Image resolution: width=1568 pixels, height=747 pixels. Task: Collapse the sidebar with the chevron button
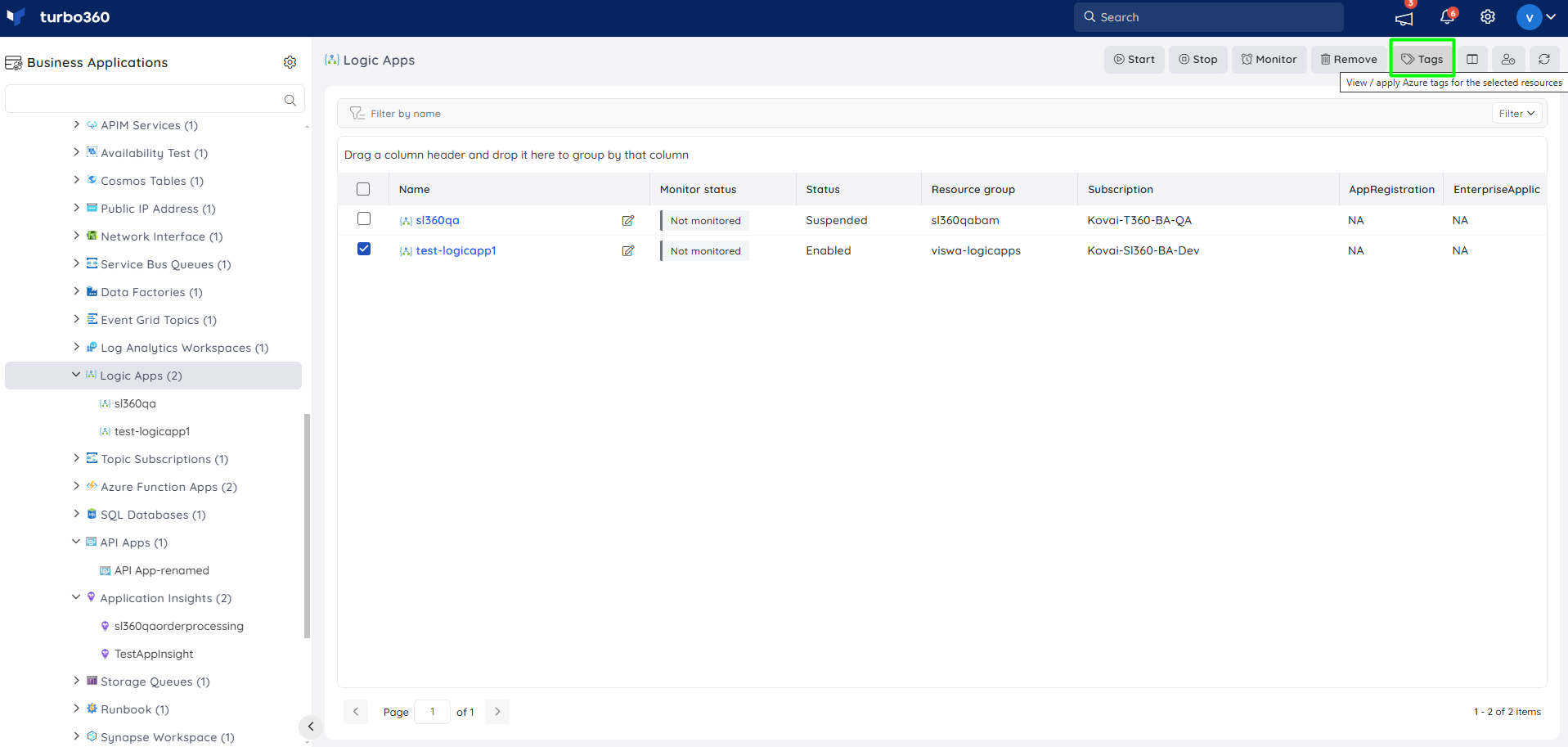pos(310,727)
